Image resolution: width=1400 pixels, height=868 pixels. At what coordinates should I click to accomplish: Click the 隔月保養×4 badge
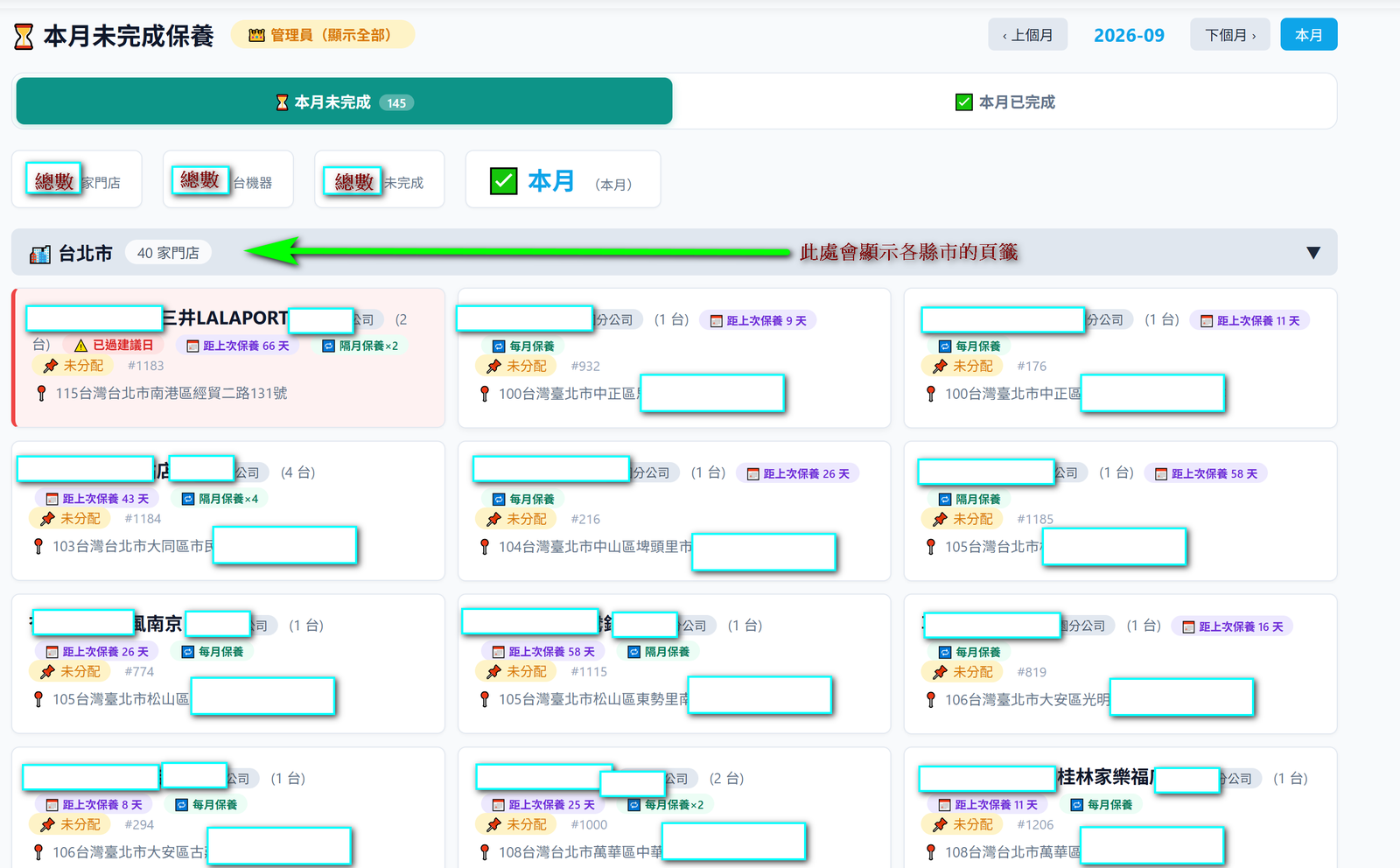220,499
